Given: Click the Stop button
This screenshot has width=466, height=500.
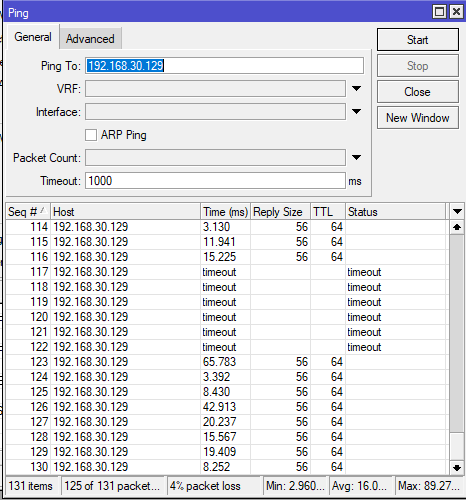Looking at the screenshot, I should [418, 66].
